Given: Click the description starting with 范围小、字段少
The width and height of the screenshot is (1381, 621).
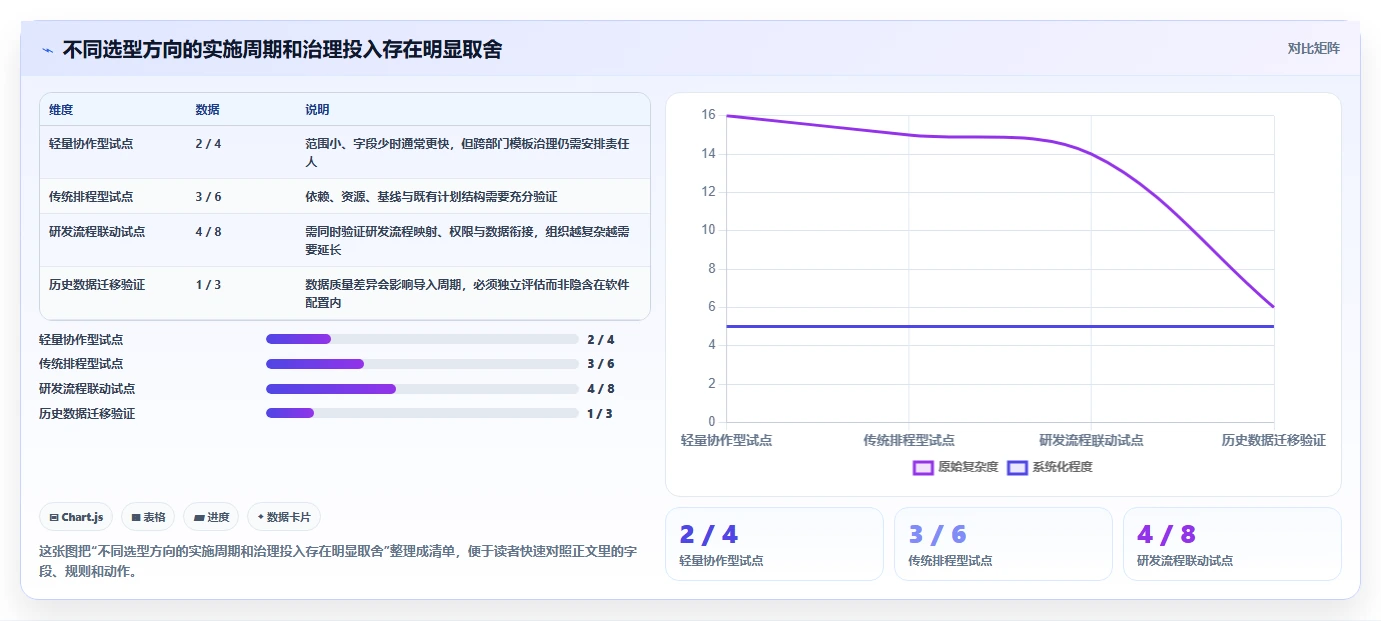Looking at the screenshot, I should click(467, 153).
